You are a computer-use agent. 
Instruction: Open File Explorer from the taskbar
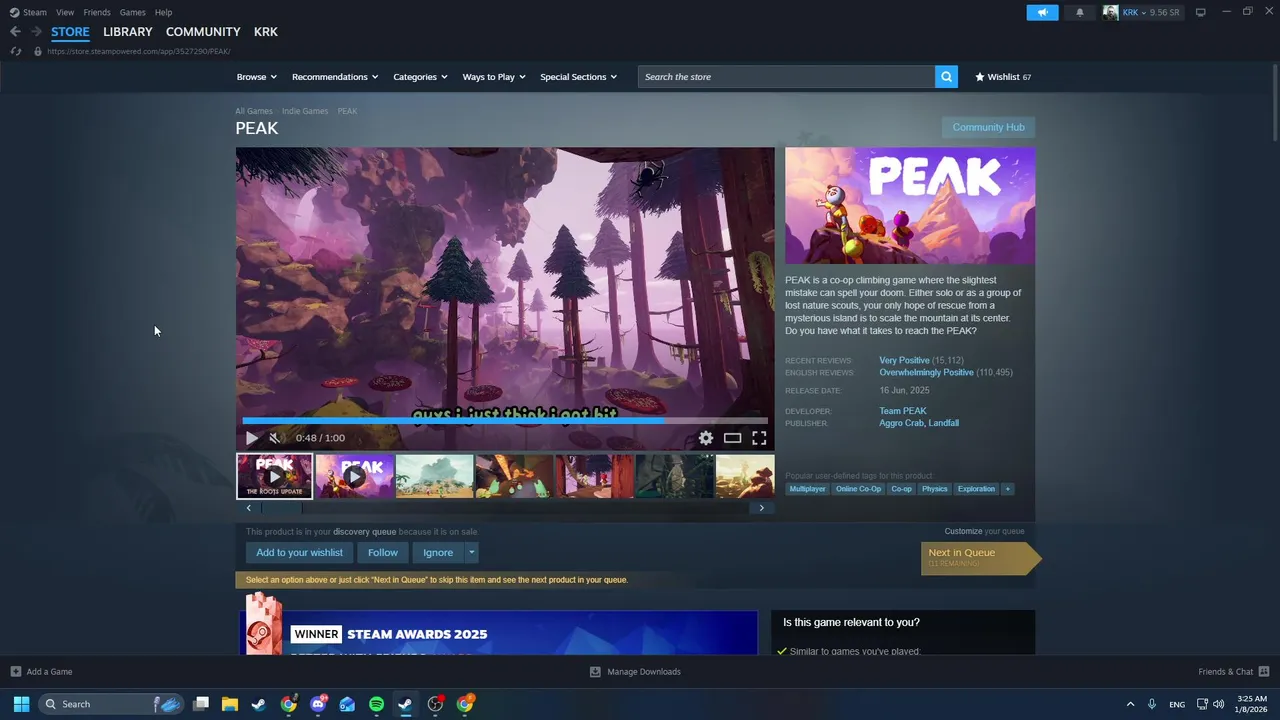click(229, 704)
